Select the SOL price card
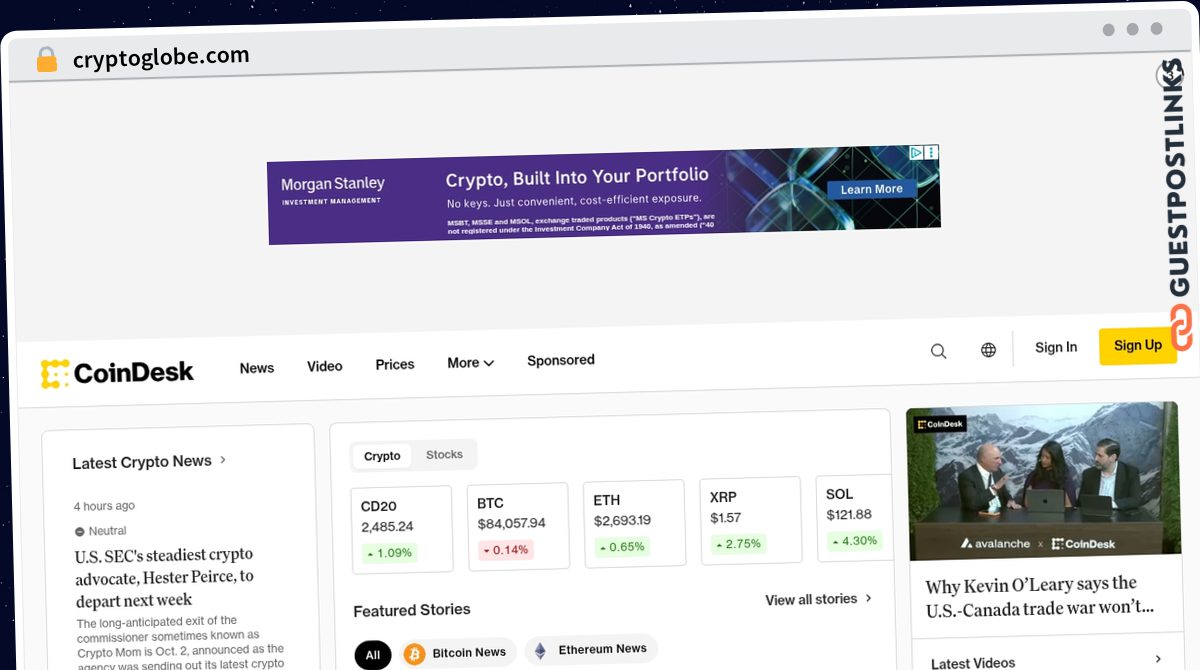This screenshot has height=670, width=1200. (x=855, y=517)
